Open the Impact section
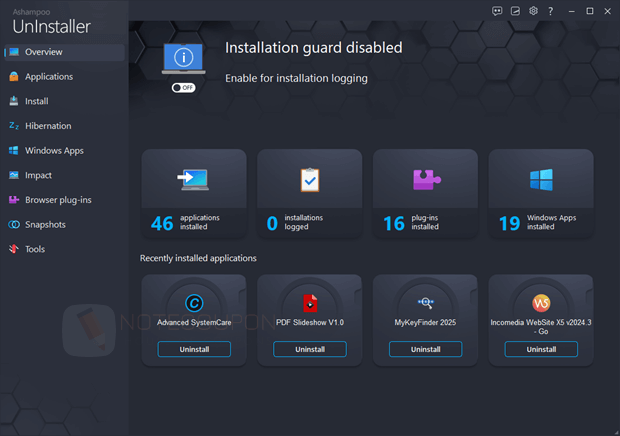Screen dimensions: 620x436 (64, 175)
